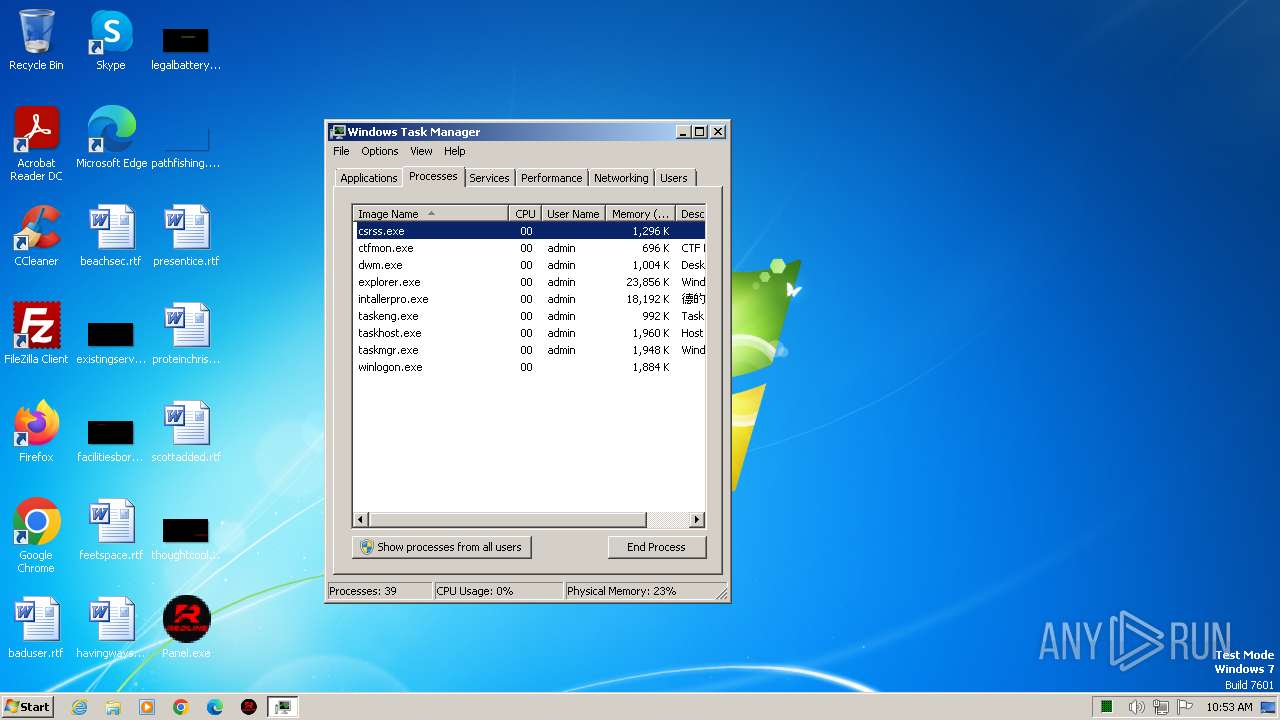1280x720 pixels.
Task: Select the dwm.exe process row
Action: coord(529,265)
